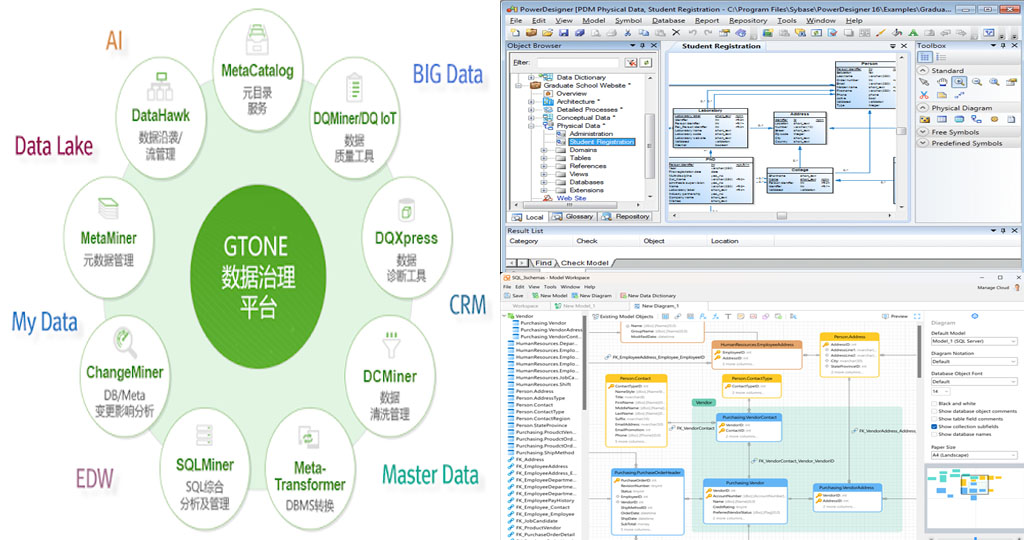1024x540 pixels.
Task: Click the Delete X icon in PowerDesigner toolbar
Action: coord(676,33)
